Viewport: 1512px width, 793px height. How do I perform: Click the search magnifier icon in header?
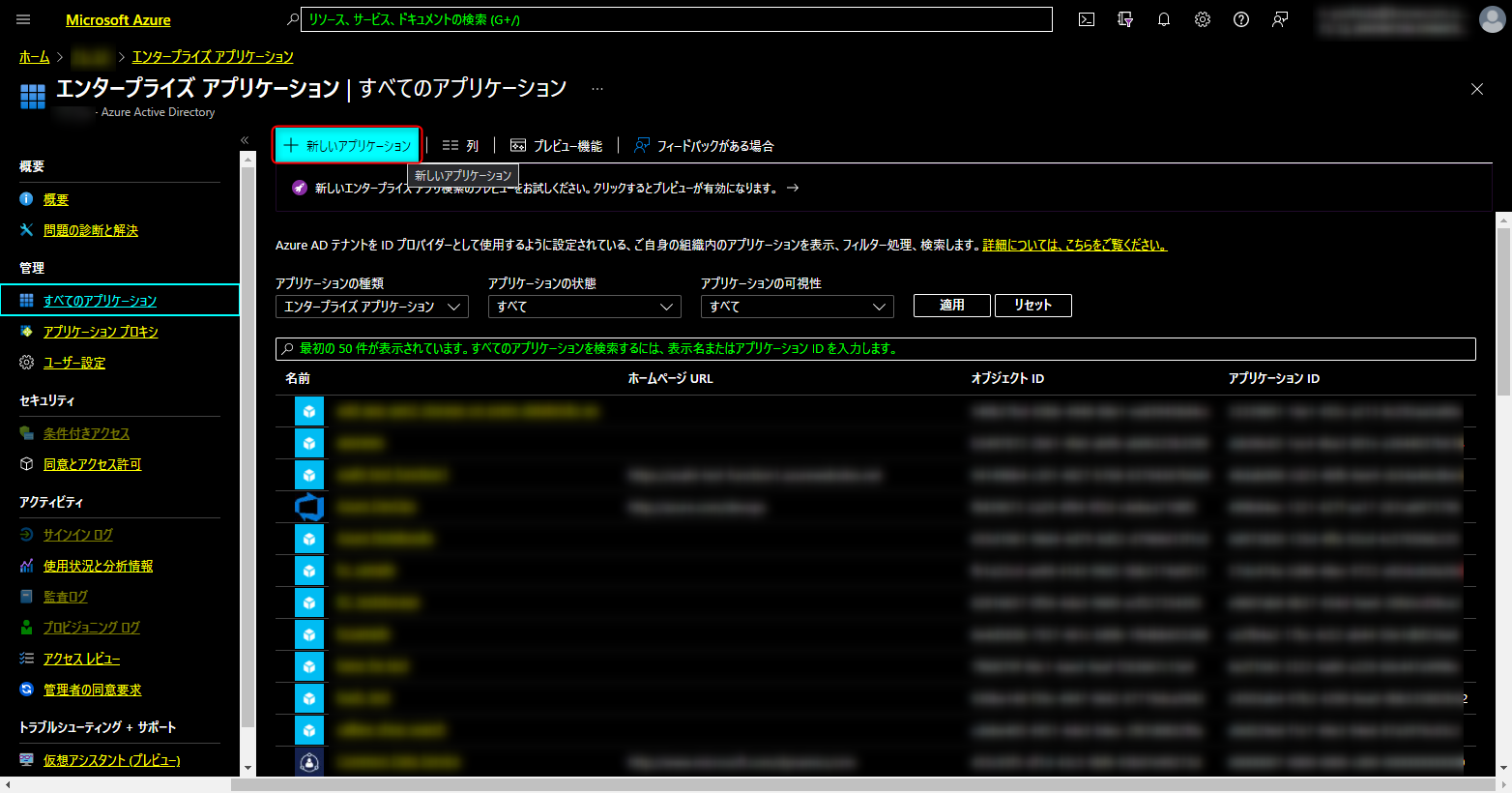[293, 19]
